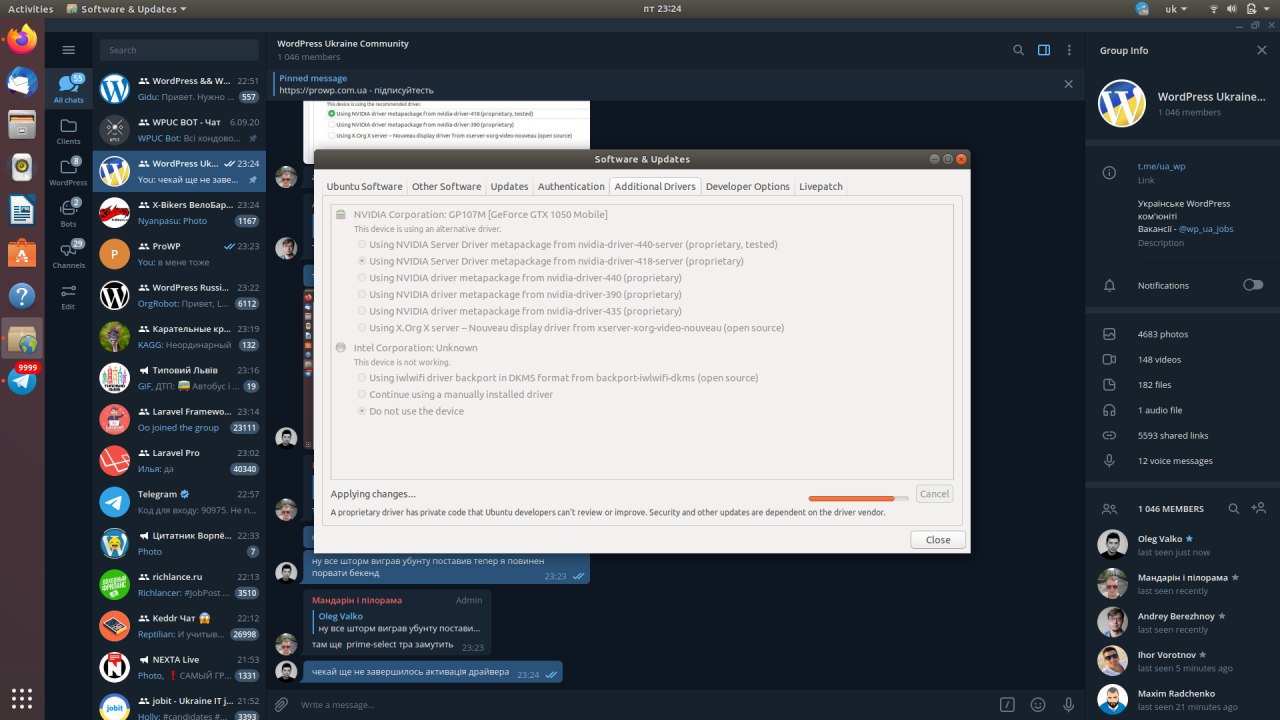The image size is (1280, 720).
Task: Switch to the Updates tab
Action: tap(509, 186)
